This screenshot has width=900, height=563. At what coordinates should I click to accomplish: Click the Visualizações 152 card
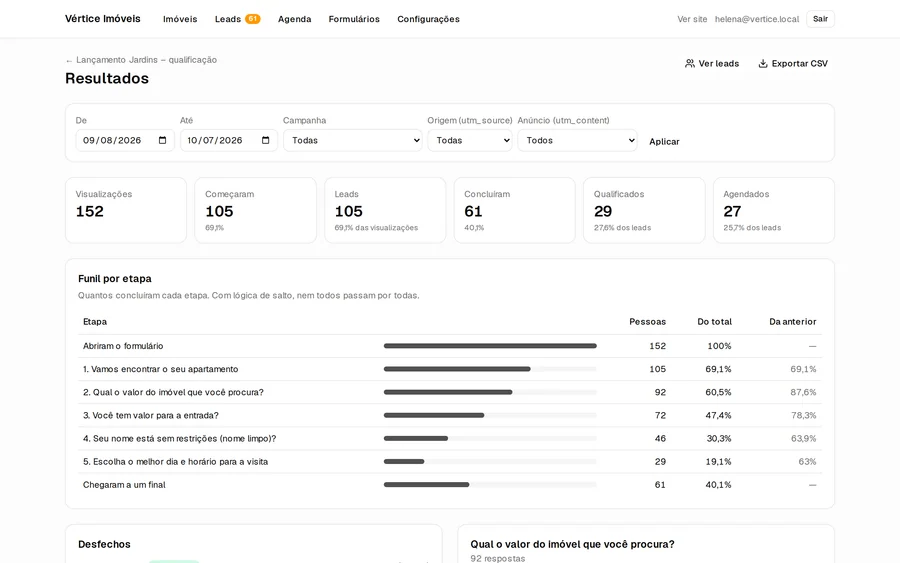126,210
